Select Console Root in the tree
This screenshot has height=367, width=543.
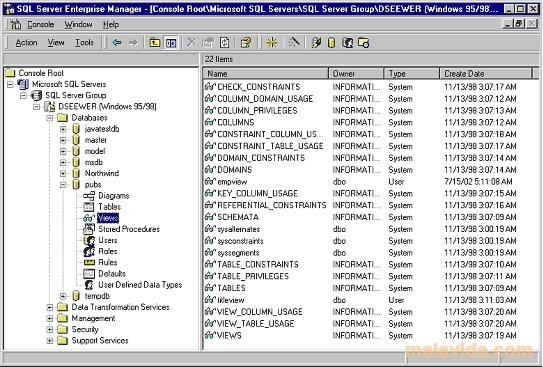coord(41,73)
